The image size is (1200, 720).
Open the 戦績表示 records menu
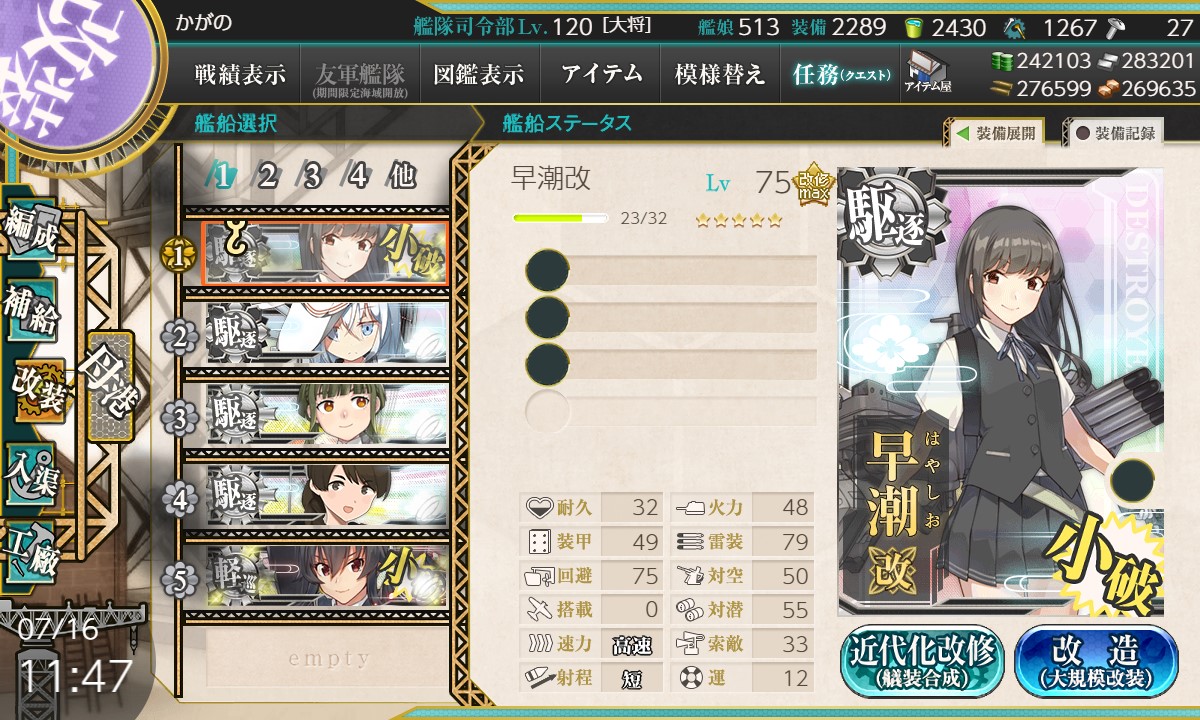coord(240,74)
